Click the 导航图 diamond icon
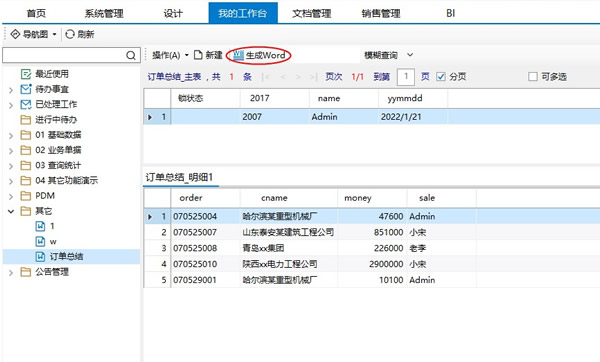The width and height of the screenshot is (600, 362). tap(15, 34)
